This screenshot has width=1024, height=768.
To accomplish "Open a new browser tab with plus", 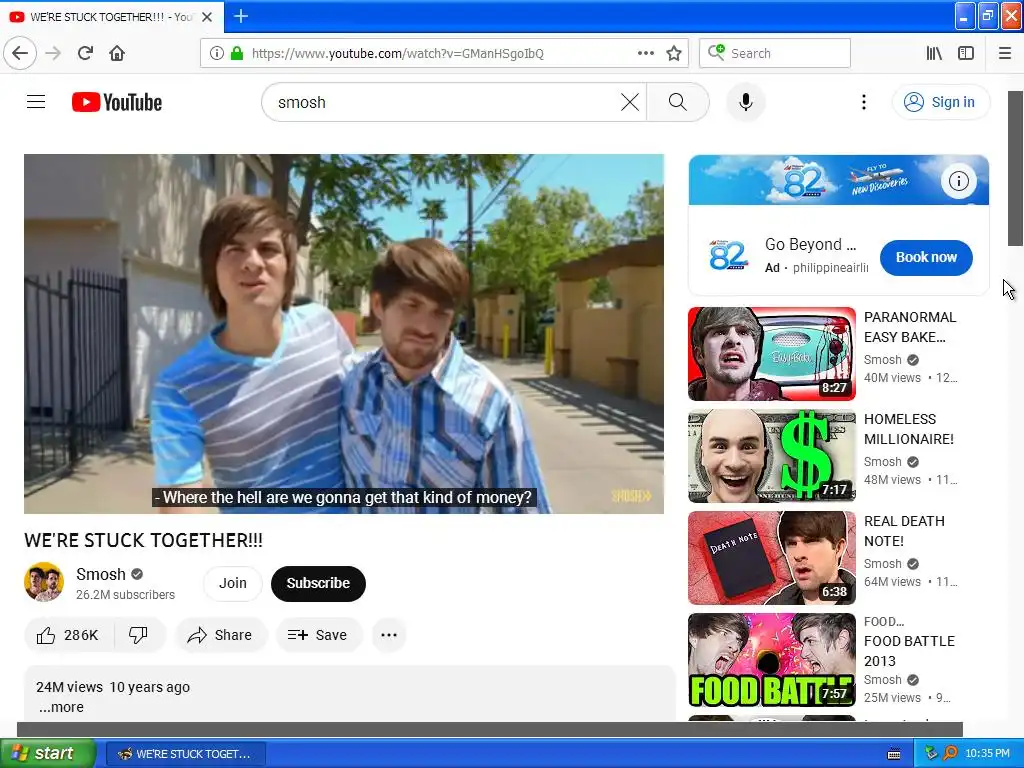I will (240, 16).
